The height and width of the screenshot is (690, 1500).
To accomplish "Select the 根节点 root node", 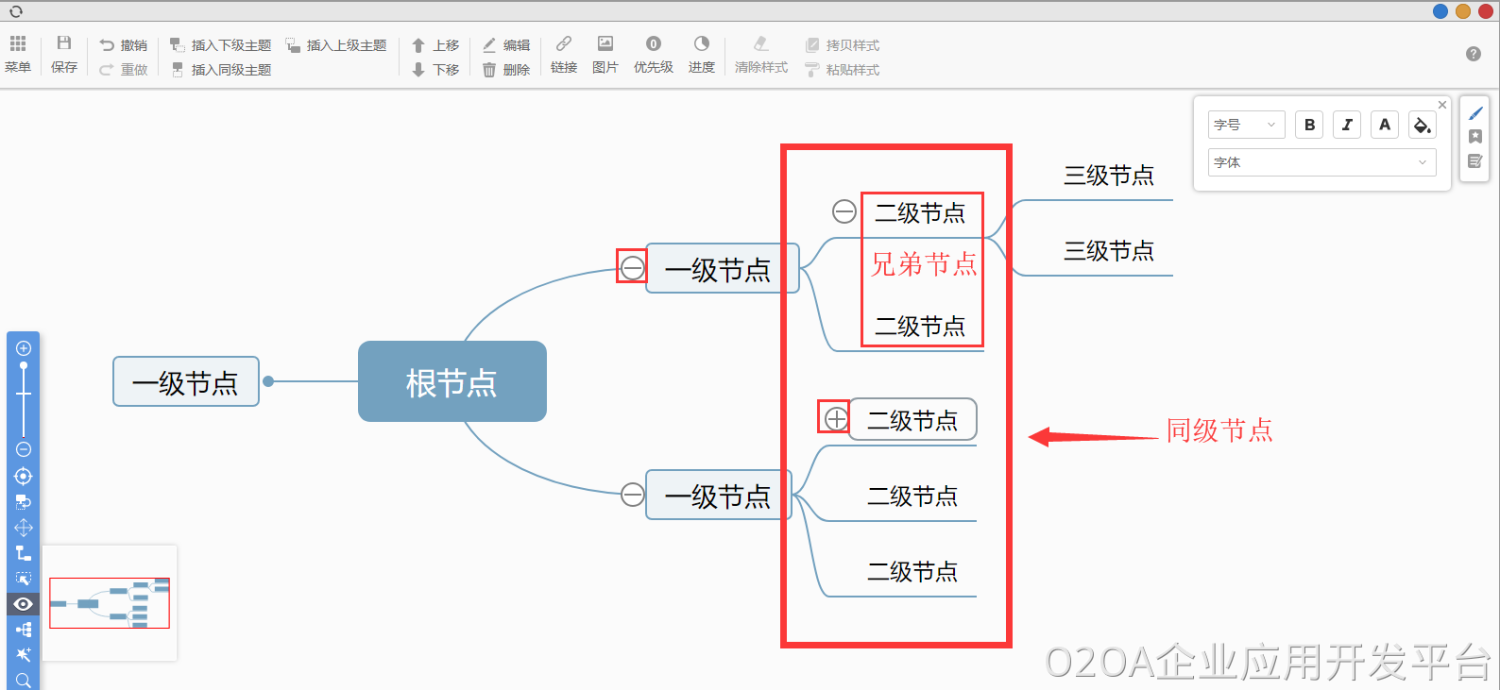I will 452,382.
